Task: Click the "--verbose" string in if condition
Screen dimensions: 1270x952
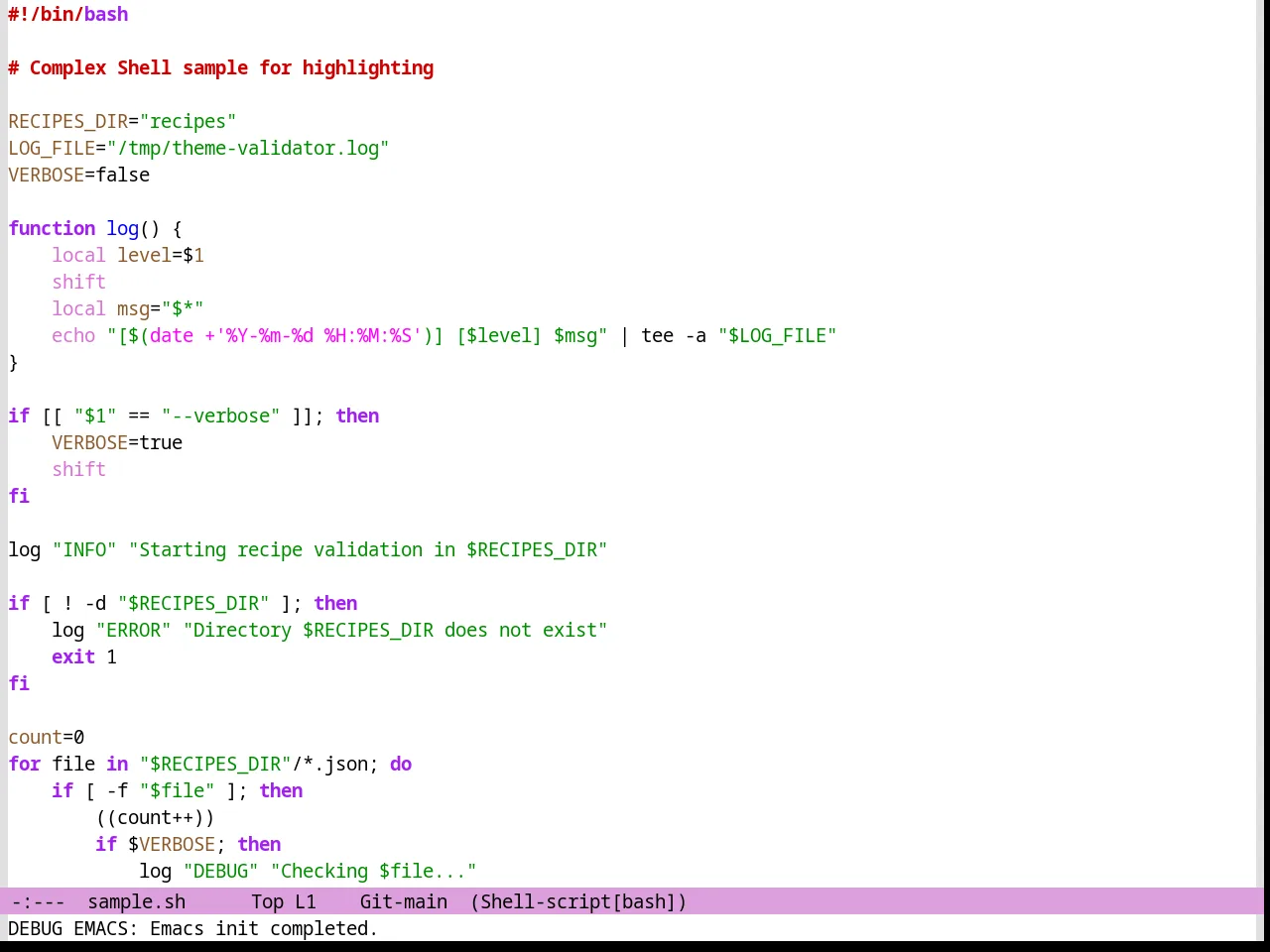Action: [221, 416]
